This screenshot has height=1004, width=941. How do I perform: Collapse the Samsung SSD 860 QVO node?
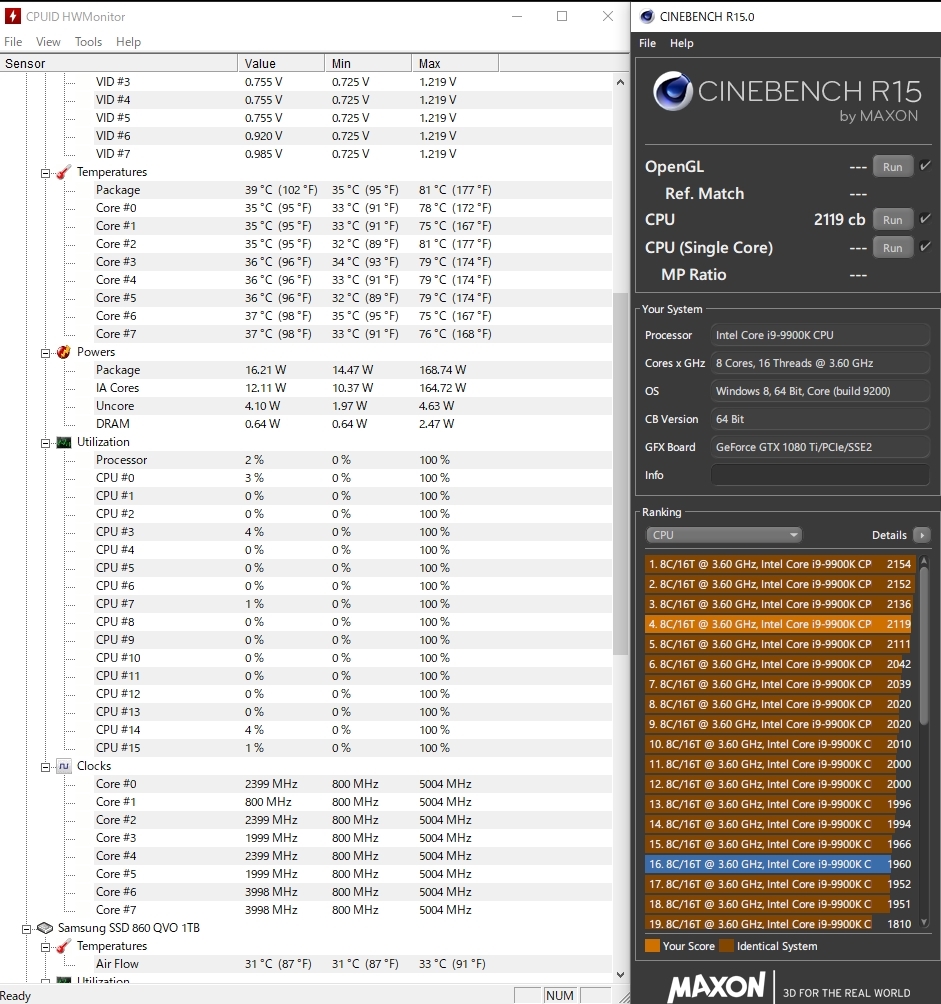coord(26,928)
